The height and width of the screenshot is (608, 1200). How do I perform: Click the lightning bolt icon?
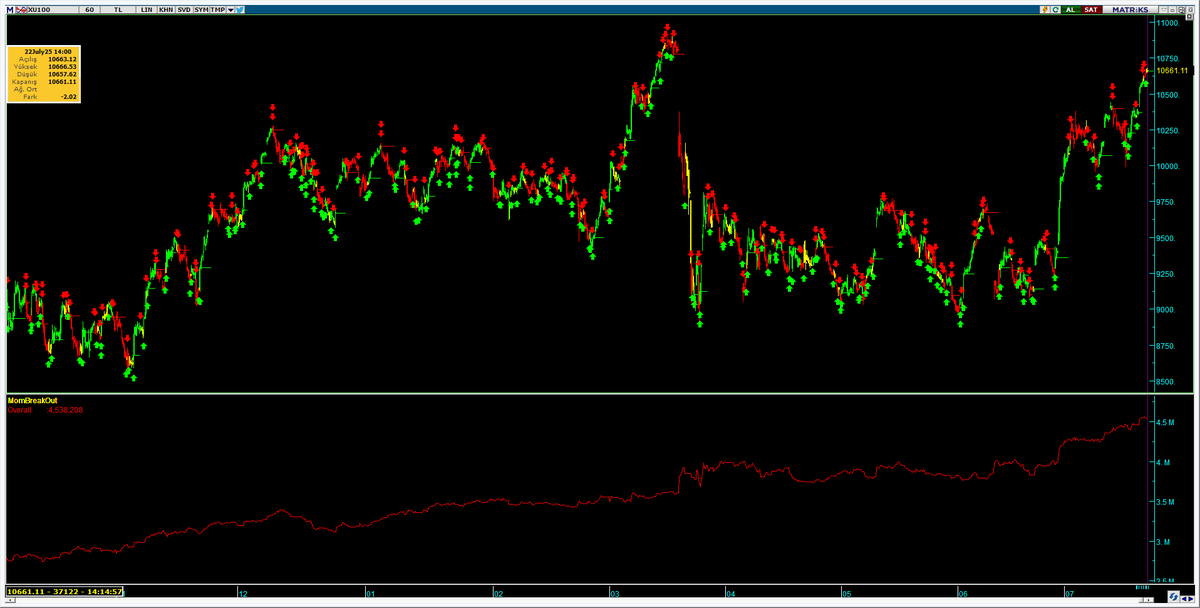pos(1045,9)
